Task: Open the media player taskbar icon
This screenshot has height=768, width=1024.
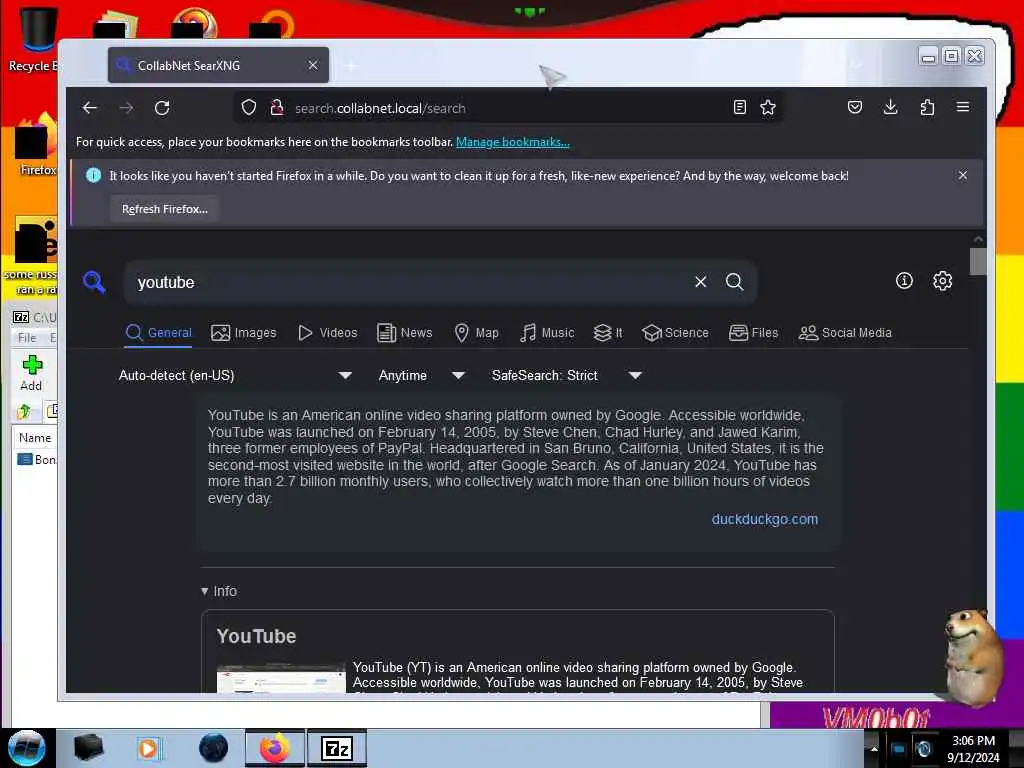Action: 149,748
